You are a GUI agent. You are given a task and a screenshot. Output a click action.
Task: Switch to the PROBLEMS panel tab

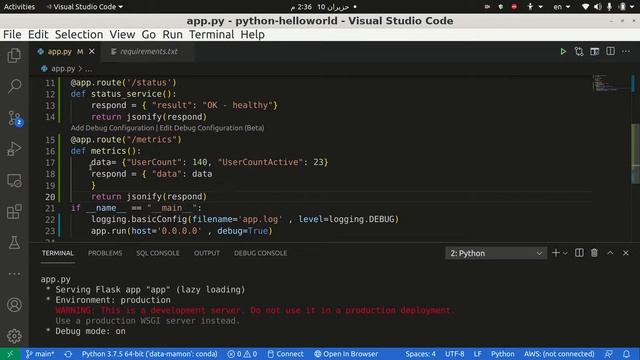[105, 253]
